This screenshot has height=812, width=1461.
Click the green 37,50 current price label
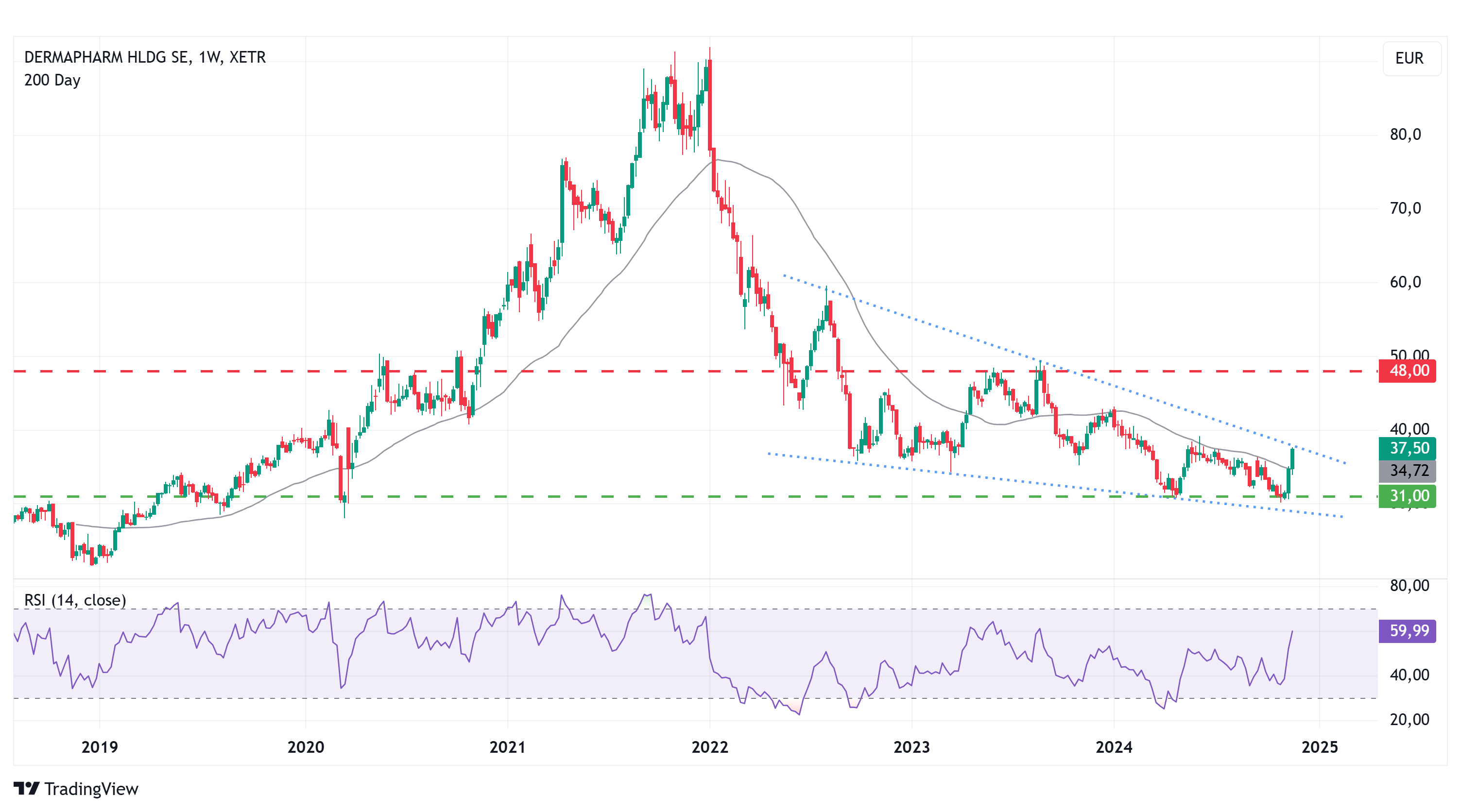[x=1407, y=449]
